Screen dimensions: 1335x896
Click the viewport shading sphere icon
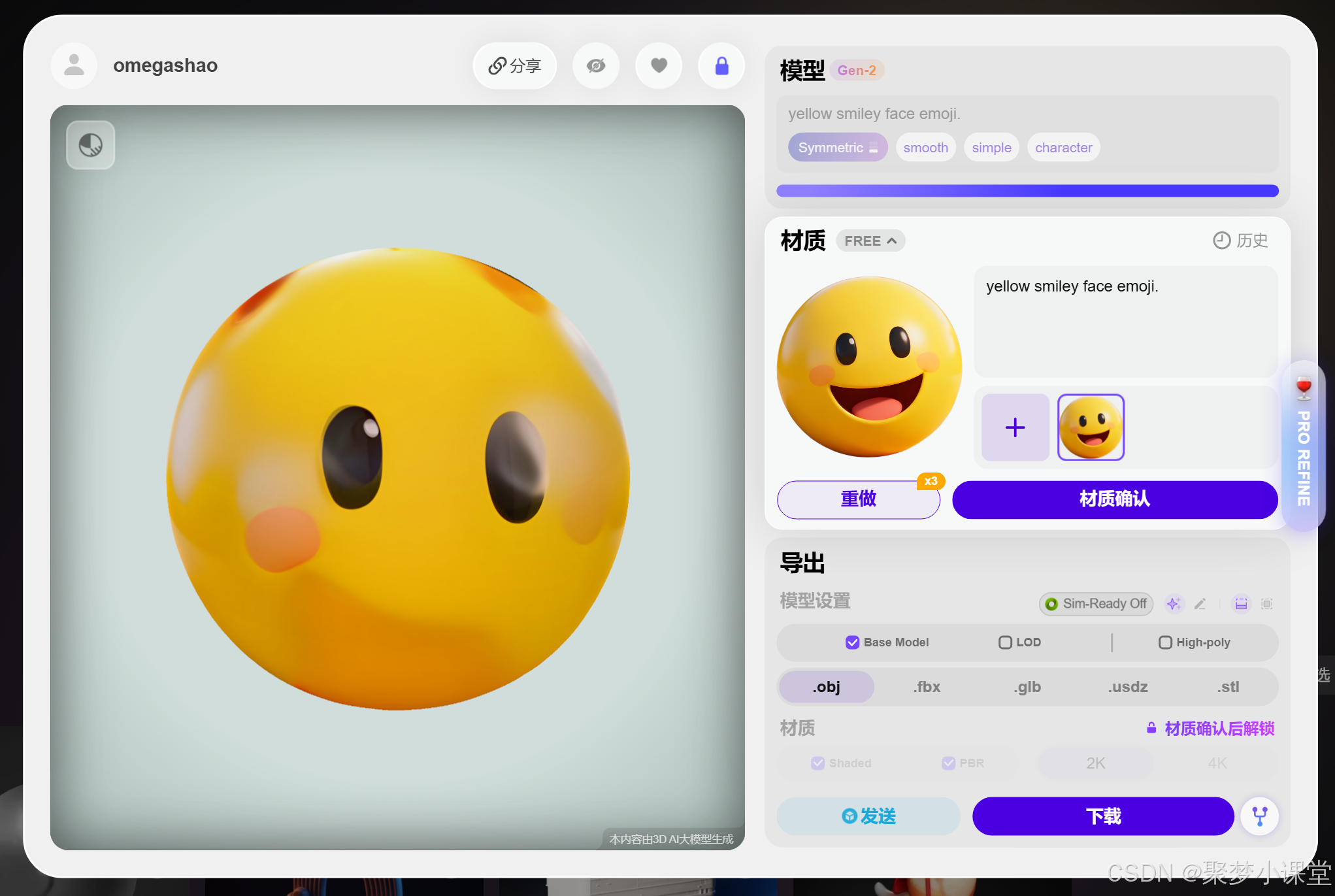tap(91, 145)
